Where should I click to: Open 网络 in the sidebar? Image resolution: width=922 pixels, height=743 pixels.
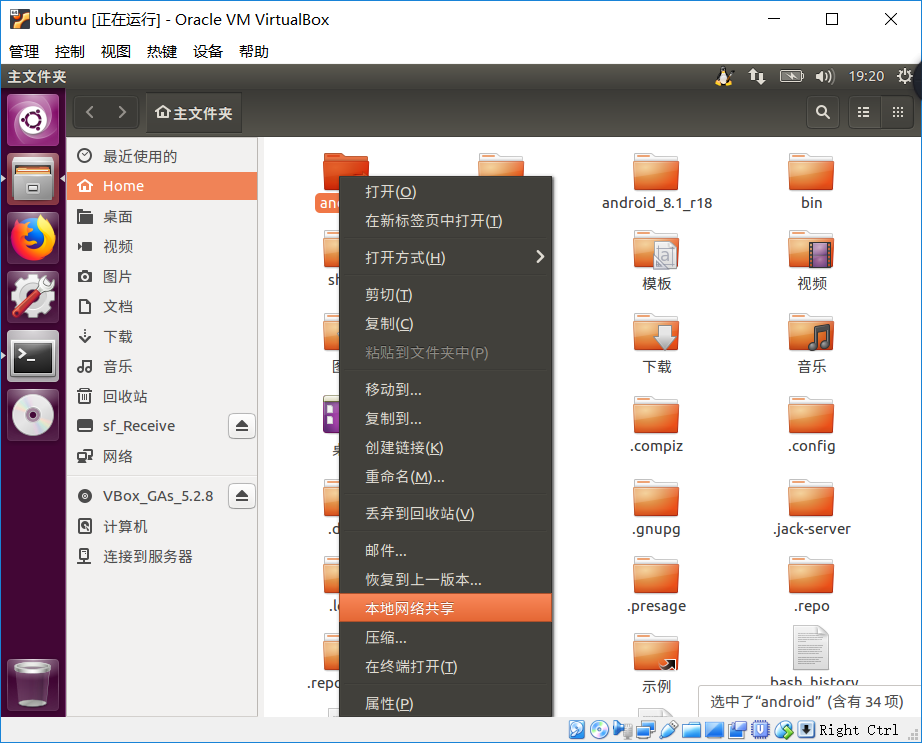[162, 456]
